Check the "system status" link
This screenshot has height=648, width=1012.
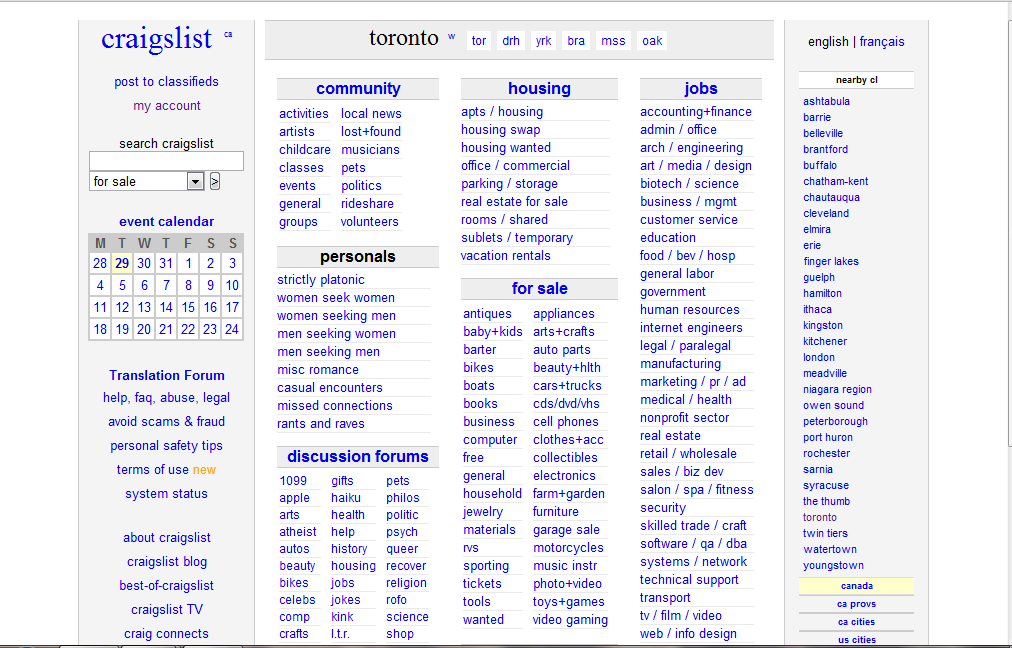point(167,493)
